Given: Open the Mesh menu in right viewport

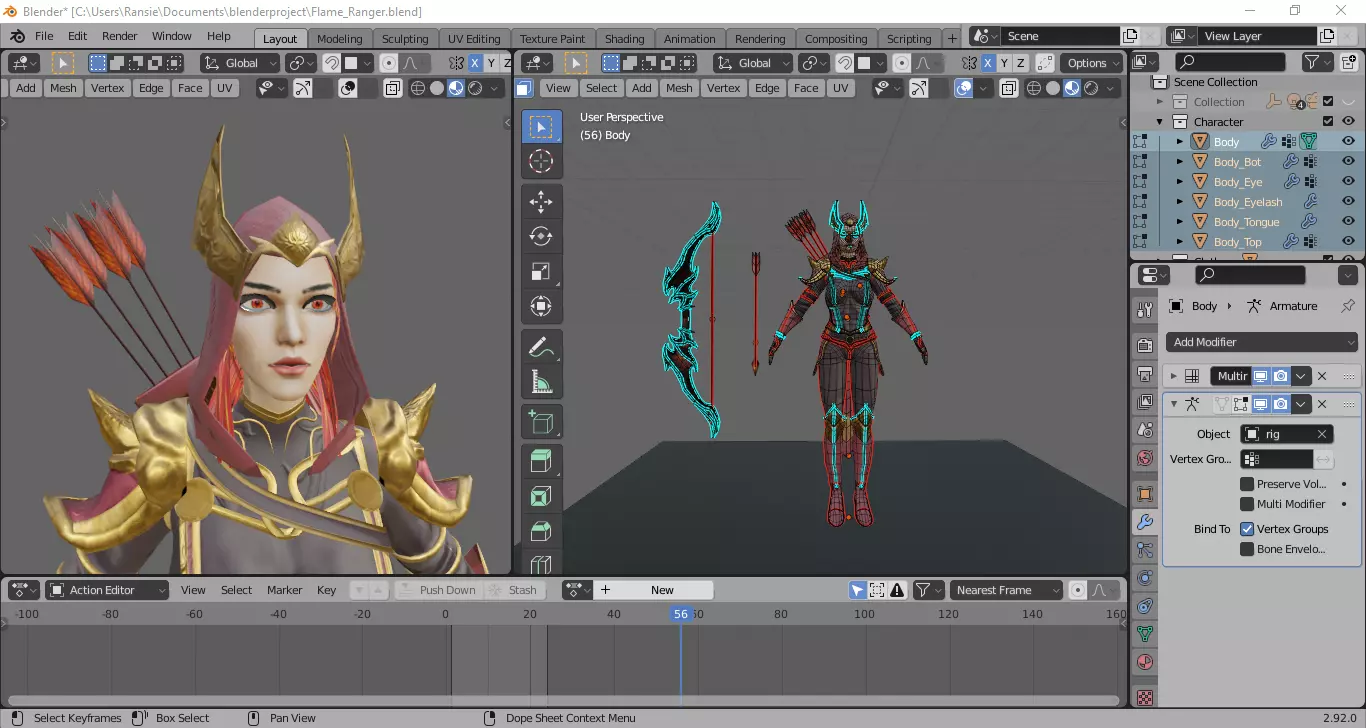Looking at the screenshot, I should tap(679, 88).
